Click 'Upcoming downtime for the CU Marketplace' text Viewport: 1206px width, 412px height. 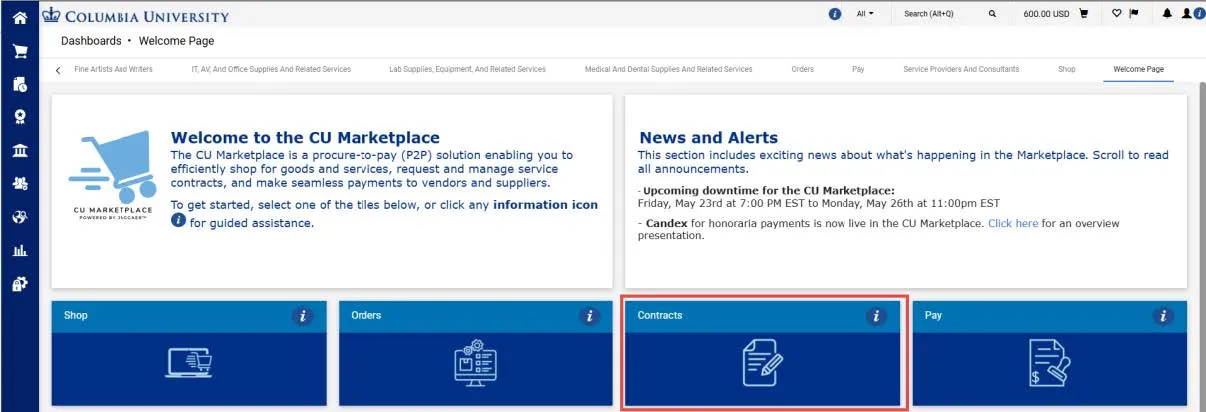768,190
